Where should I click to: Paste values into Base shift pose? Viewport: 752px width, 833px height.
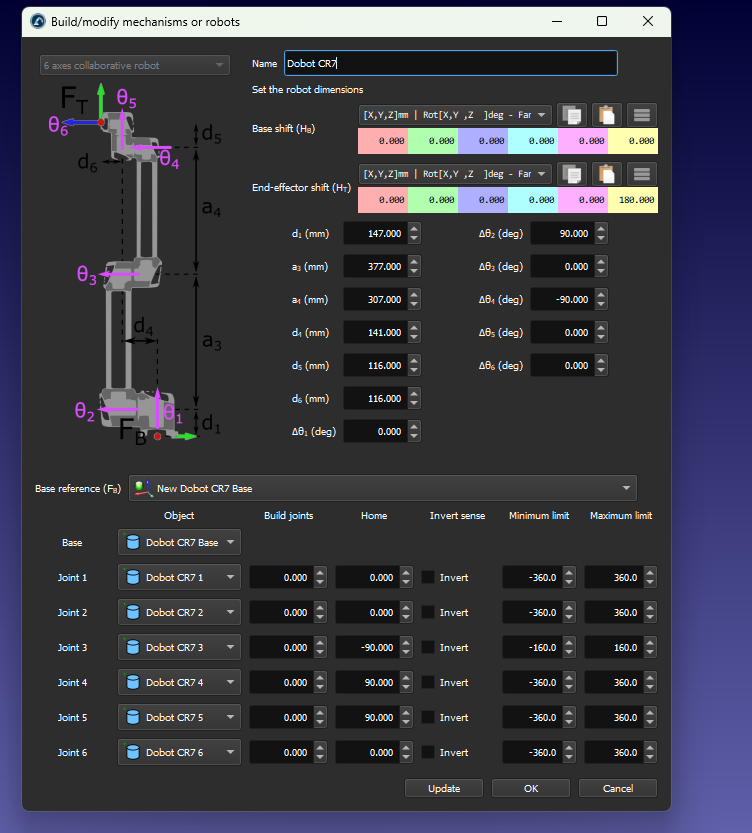point(606,115)
